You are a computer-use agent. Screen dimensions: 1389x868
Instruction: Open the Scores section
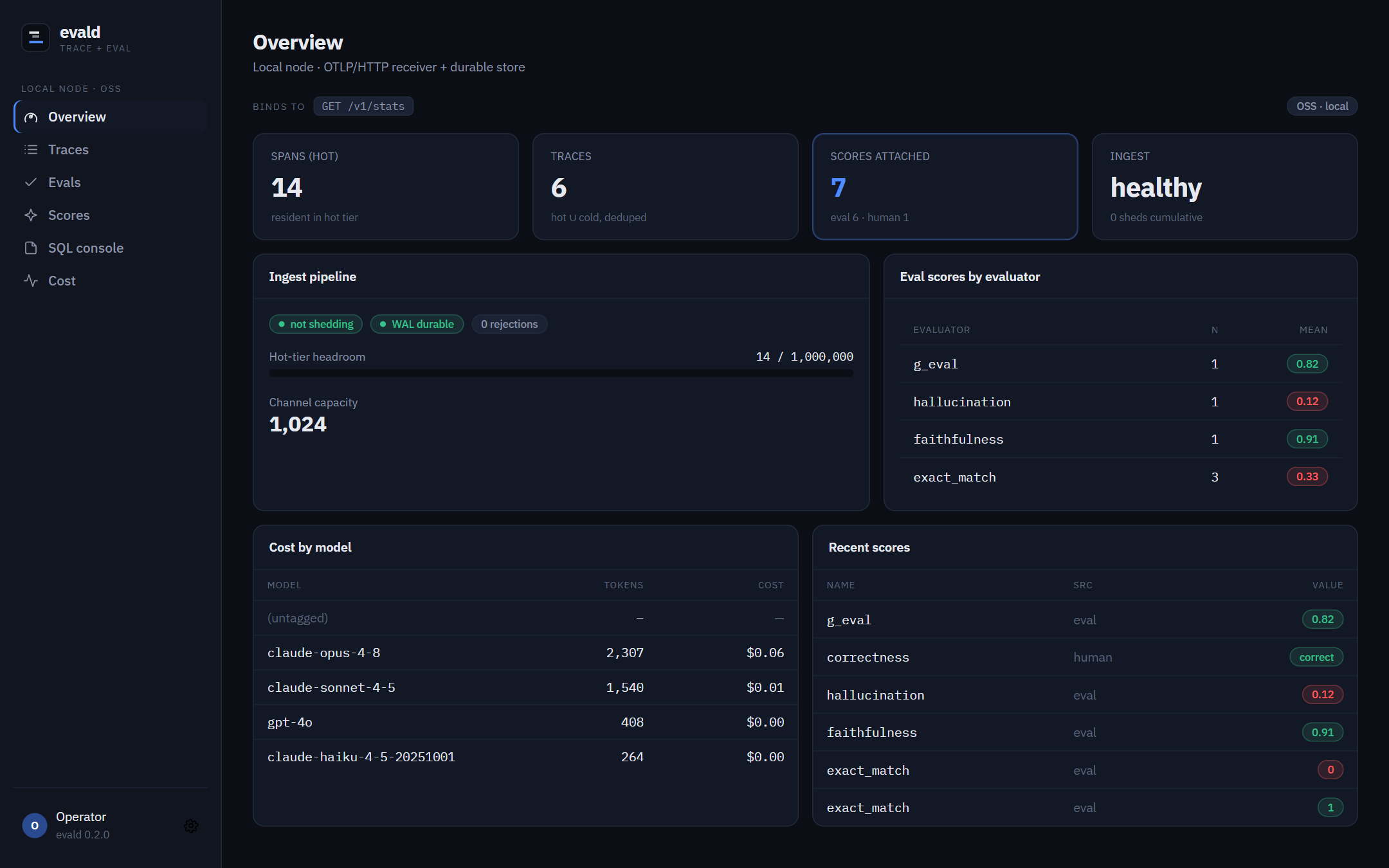coord(111,215)
